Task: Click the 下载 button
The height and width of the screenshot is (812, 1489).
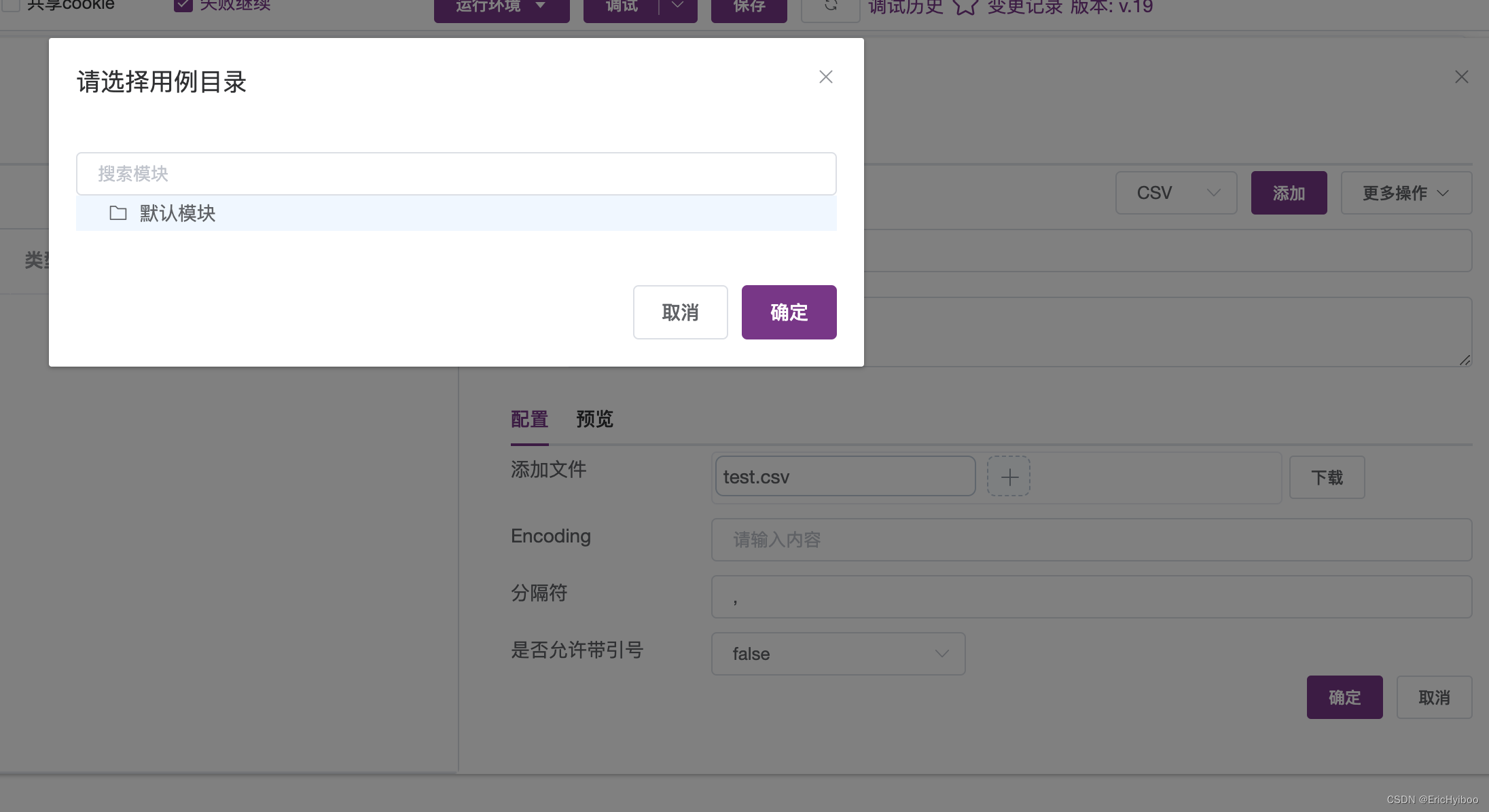Action: click(1326, 477)
